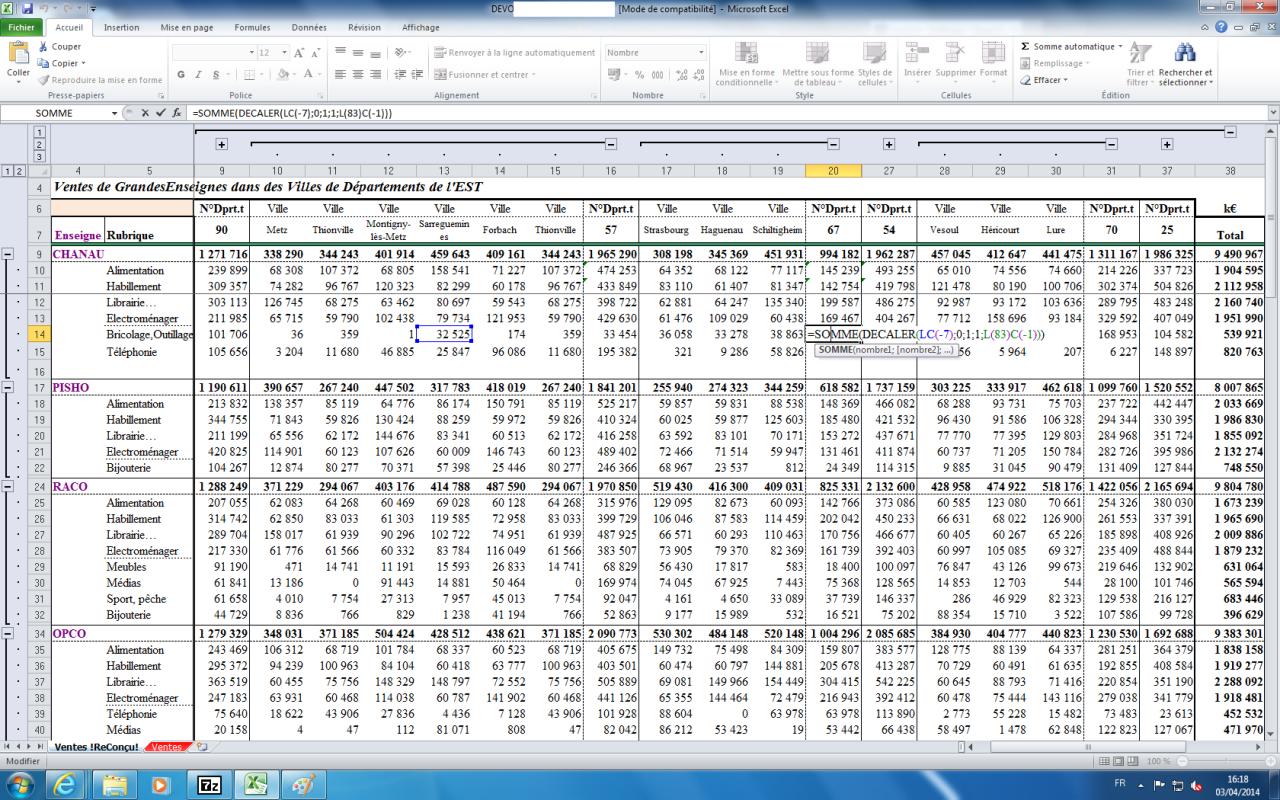Confirm the formula with the checkmark icon

tap(161, 113)
